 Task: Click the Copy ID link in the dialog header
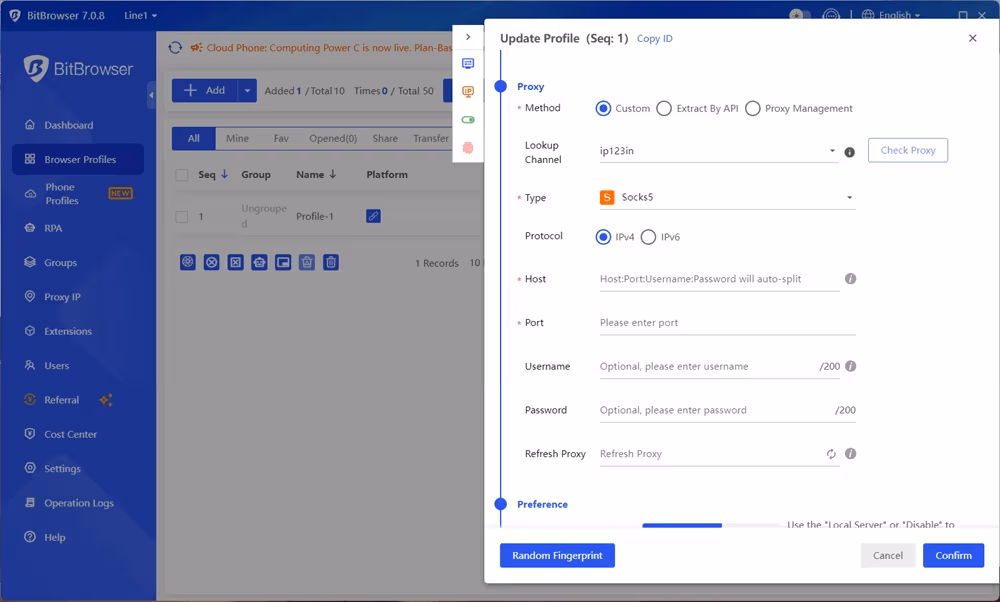tap(655, 38)
